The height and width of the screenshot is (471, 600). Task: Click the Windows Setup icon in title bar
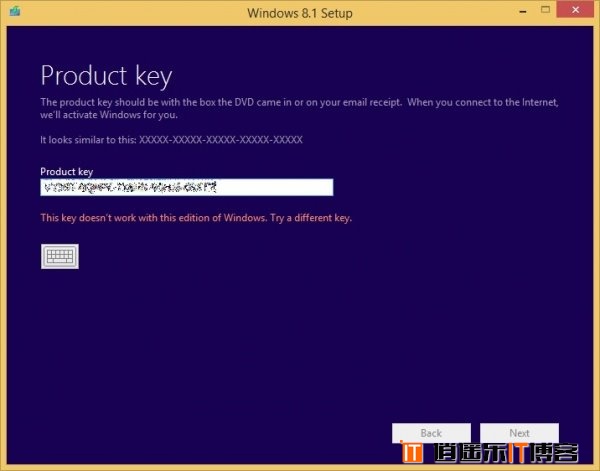click(15, 11)
